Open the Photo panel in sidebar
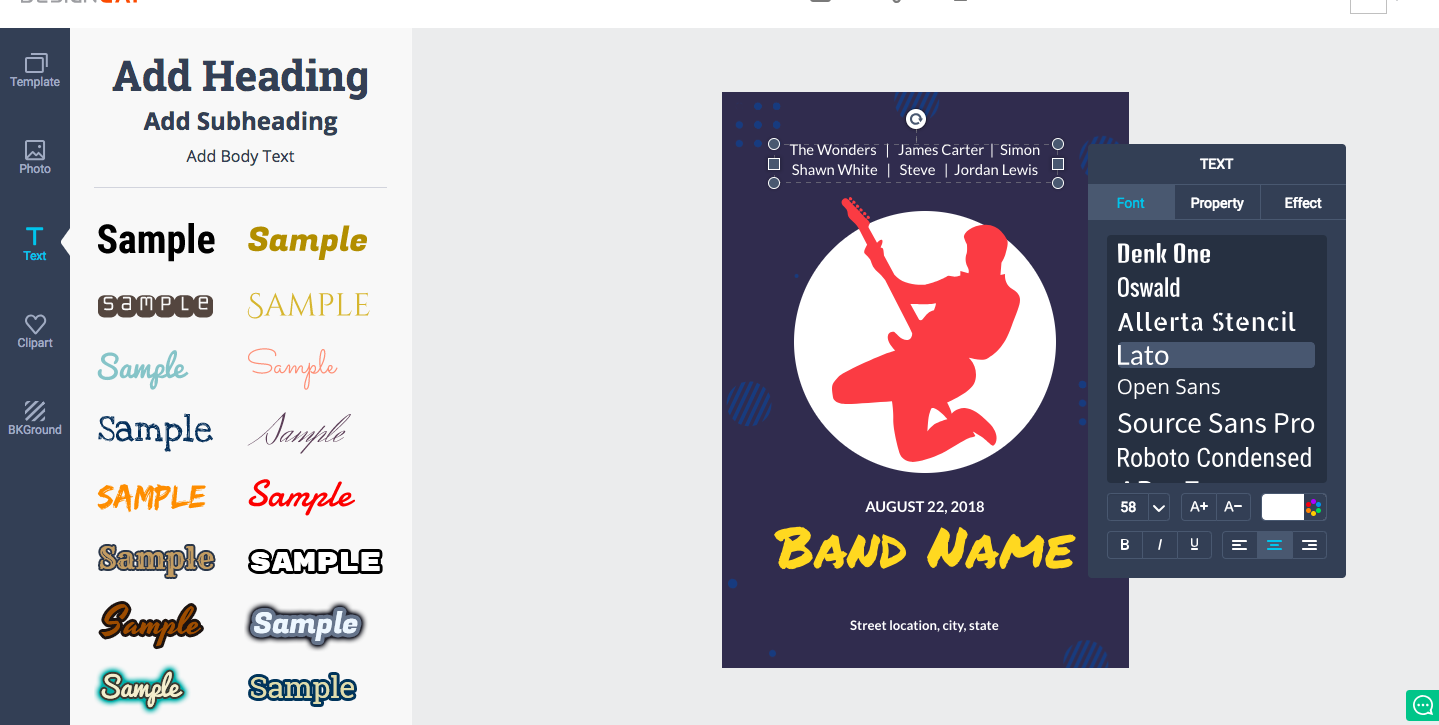The image size is (1439, 725). (x=35, y=157)
